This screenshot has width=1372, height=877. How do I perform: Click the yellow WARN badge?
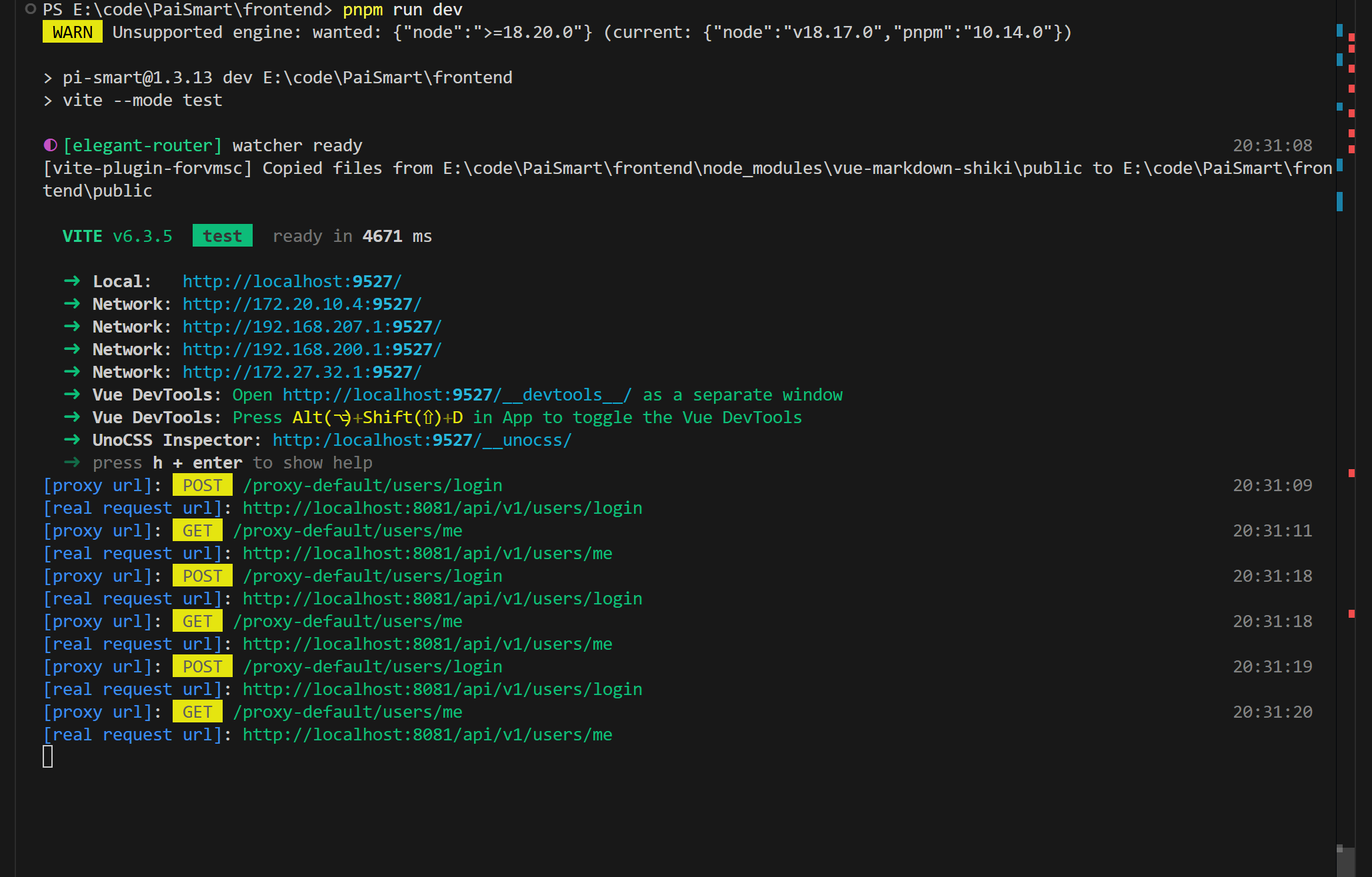[73, 32]
